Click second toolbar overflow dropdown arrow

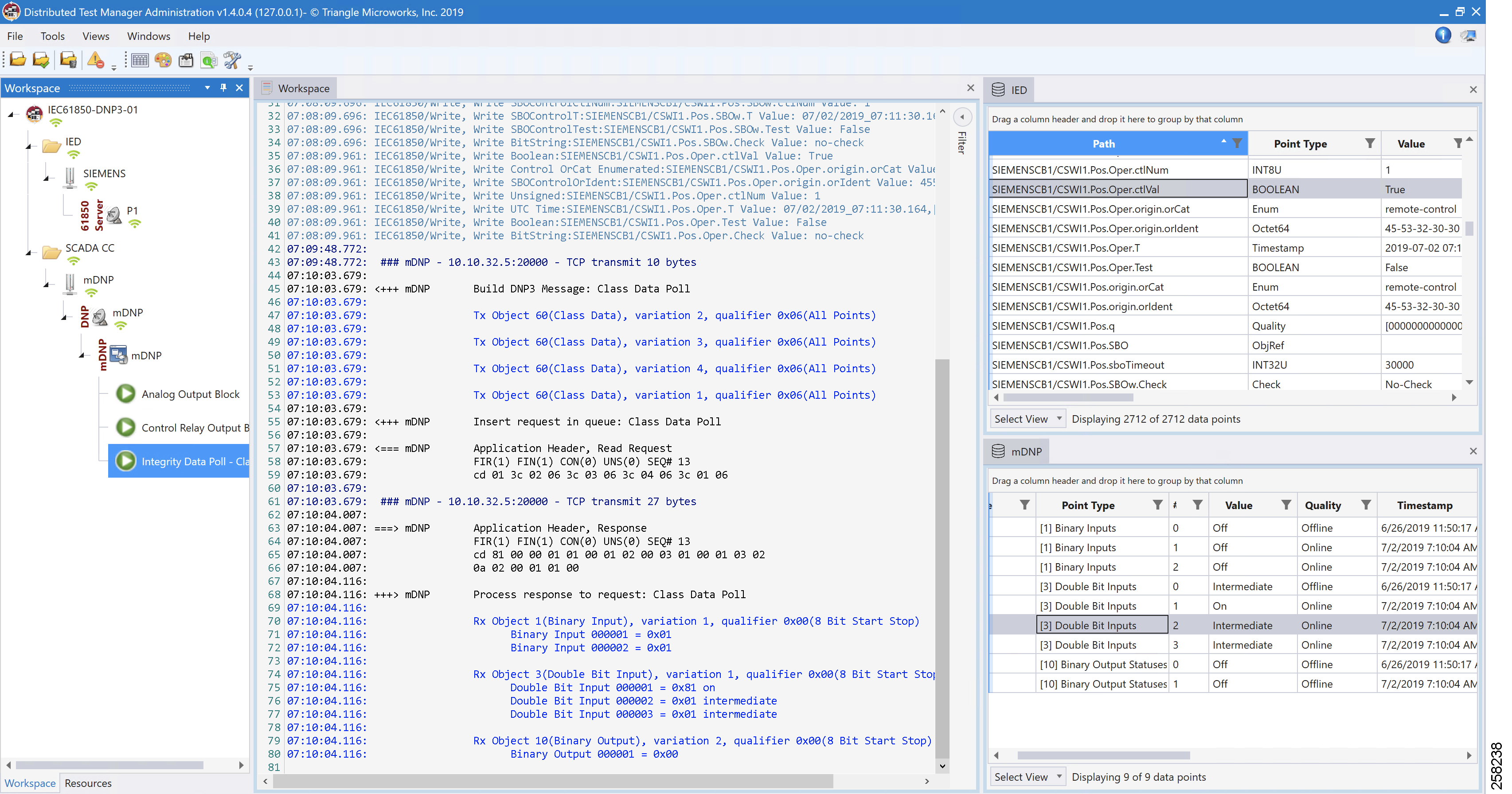250,68
